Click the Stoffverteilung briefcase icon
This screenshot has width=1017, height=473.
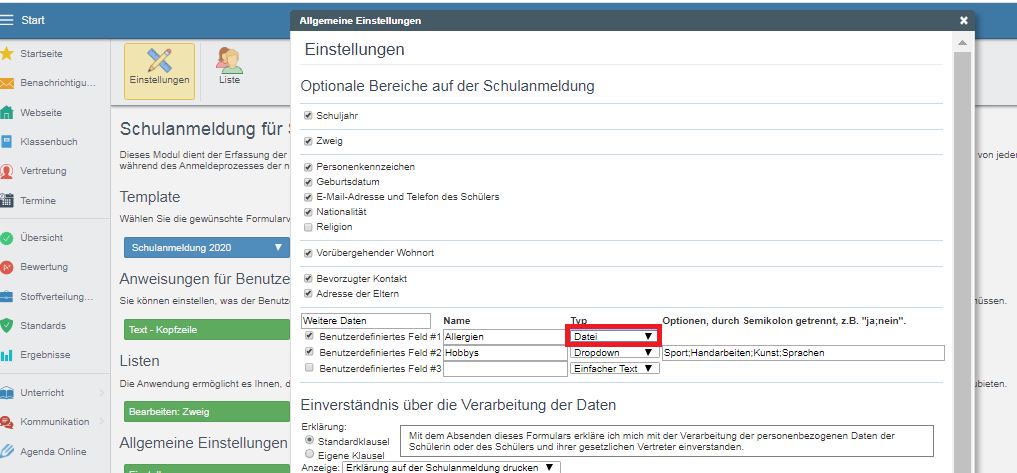coord(6,297)
